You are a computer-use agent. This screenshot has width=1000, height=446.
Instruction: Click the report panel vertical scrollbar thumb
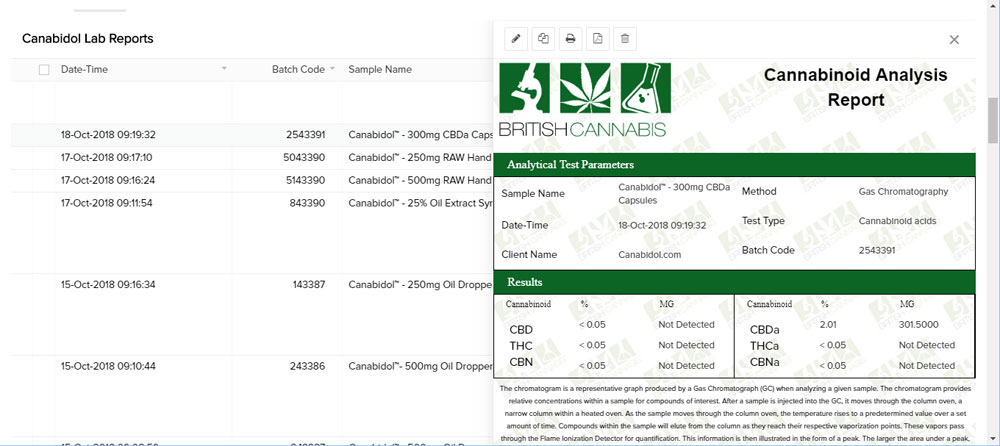point(992,121)
